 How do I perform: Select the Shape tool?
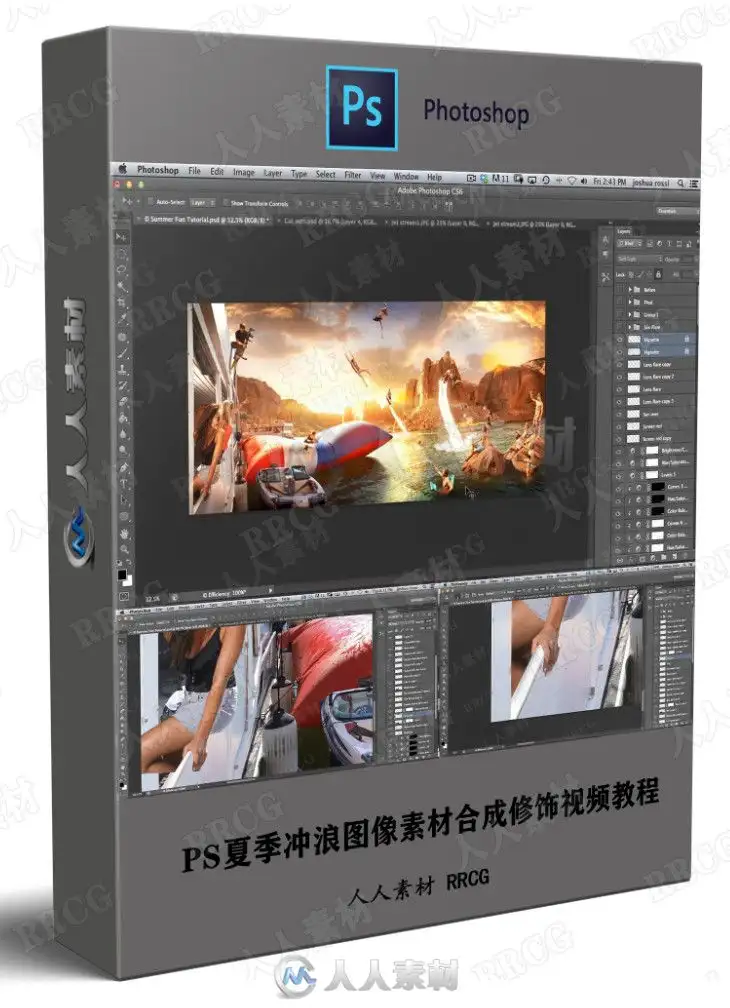click(x=123, y=516)
